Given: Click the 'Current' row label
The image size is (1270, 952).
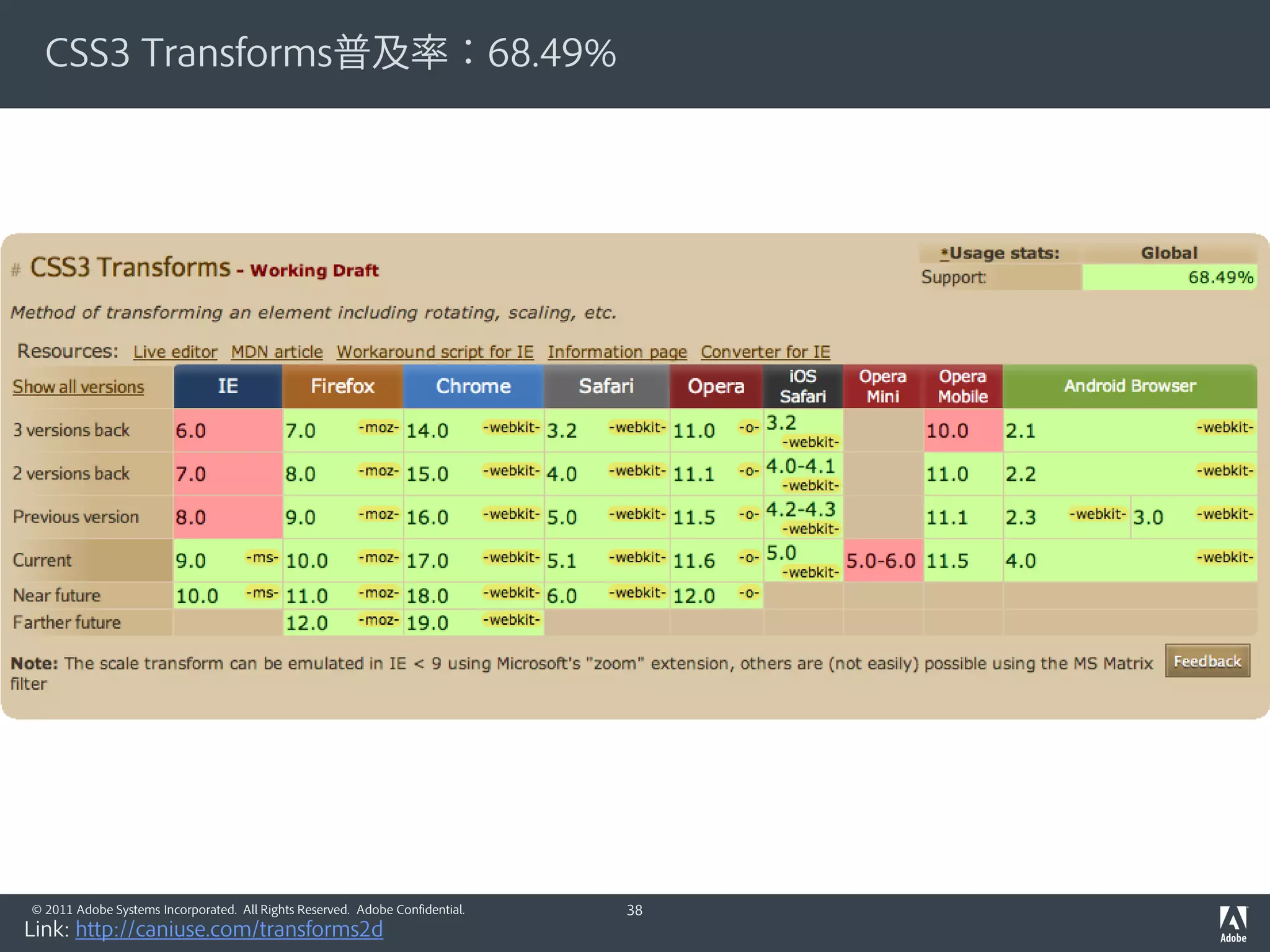Looking at the screenshot, I should (42, 560).
